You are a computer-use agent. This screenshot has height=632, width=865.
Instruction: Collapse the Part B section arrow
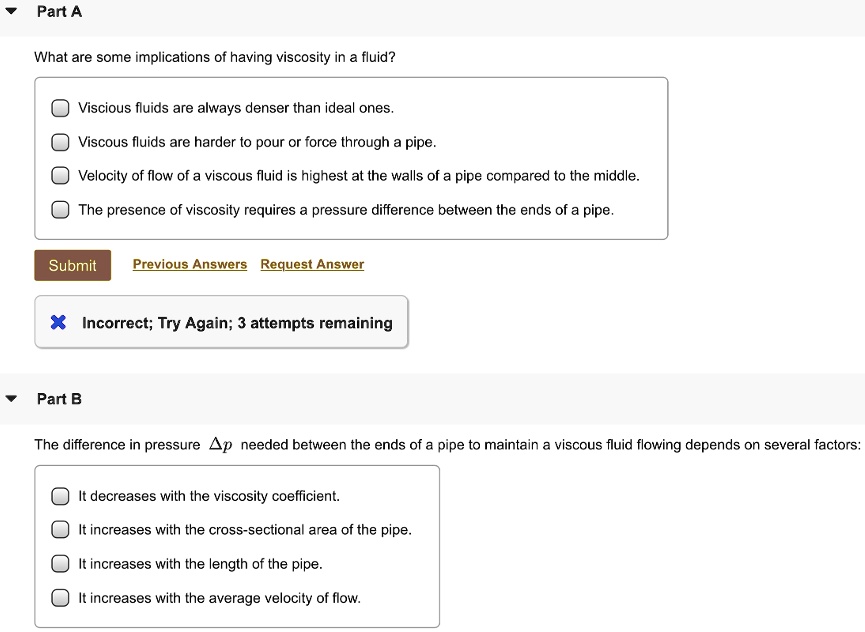click(x=11, y=398)
